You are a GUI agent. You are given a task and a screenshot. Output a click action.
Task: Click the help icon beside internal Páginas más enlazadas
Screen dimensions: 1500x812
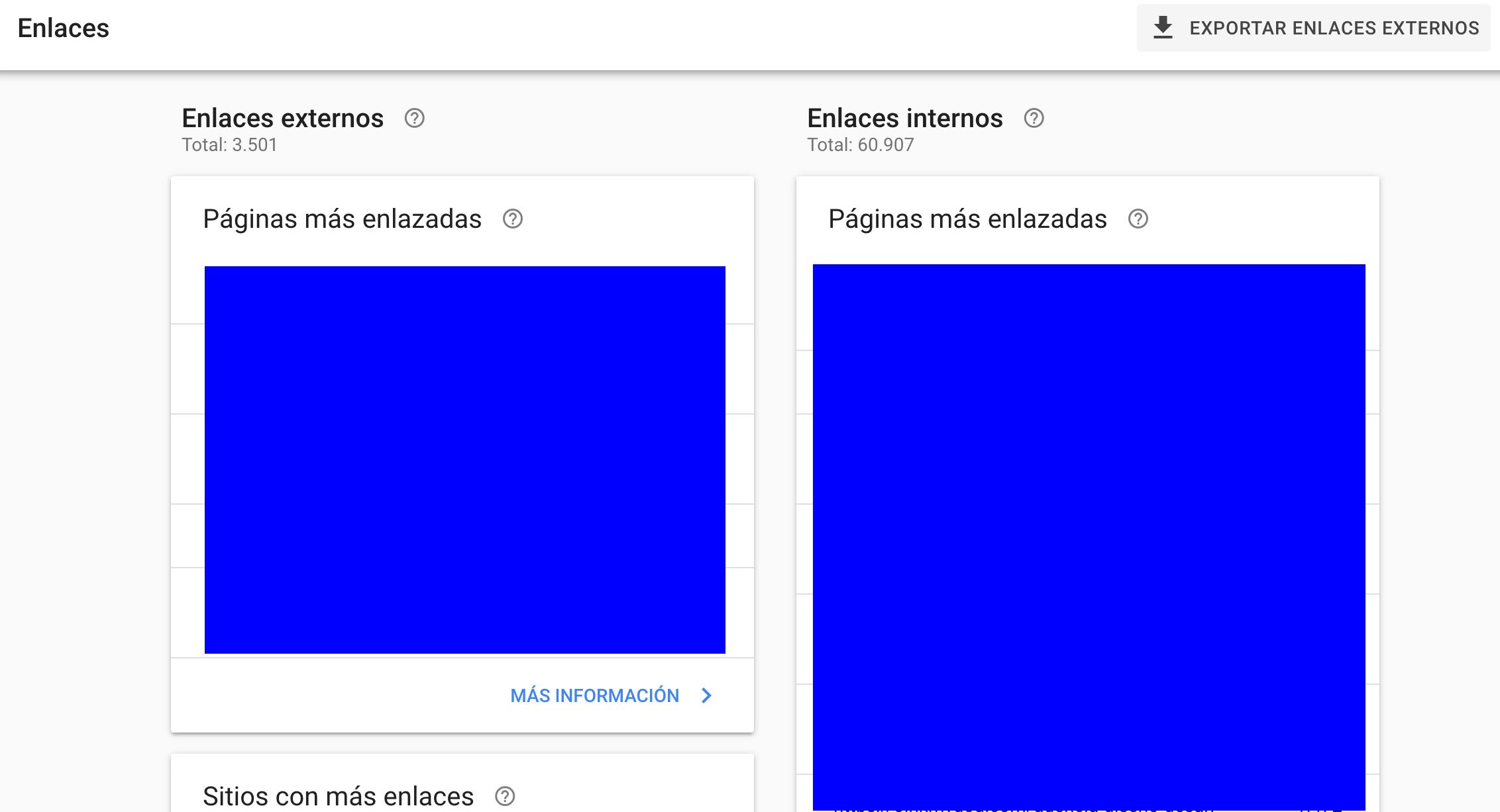pos(1138,220)
